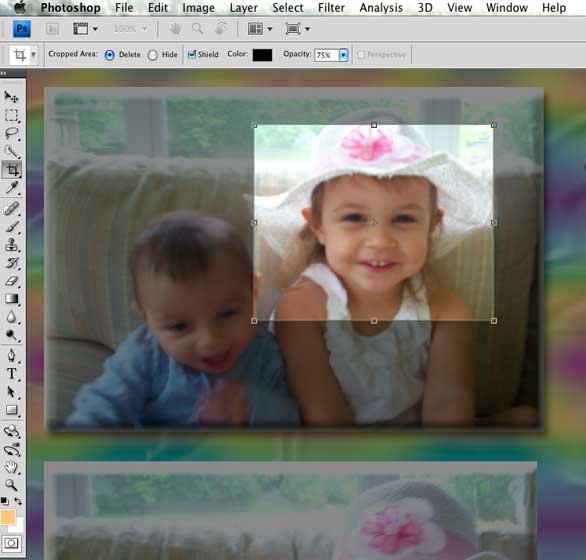
Task: Reset to default foreground and background colors
Action: 4,501
